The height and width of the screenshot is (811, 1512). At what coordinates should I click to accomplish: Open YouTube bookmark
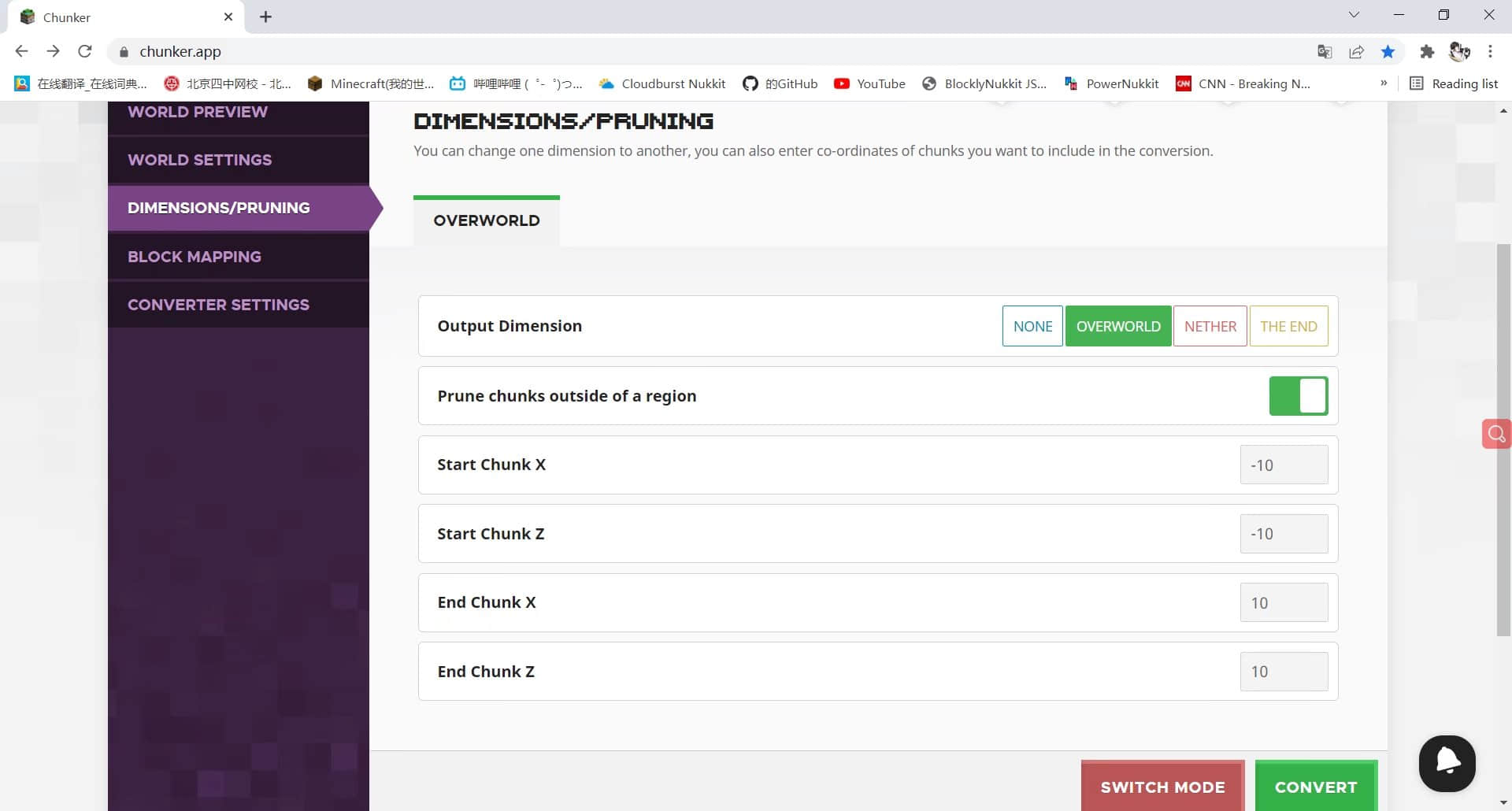click(x=869, y=83)
